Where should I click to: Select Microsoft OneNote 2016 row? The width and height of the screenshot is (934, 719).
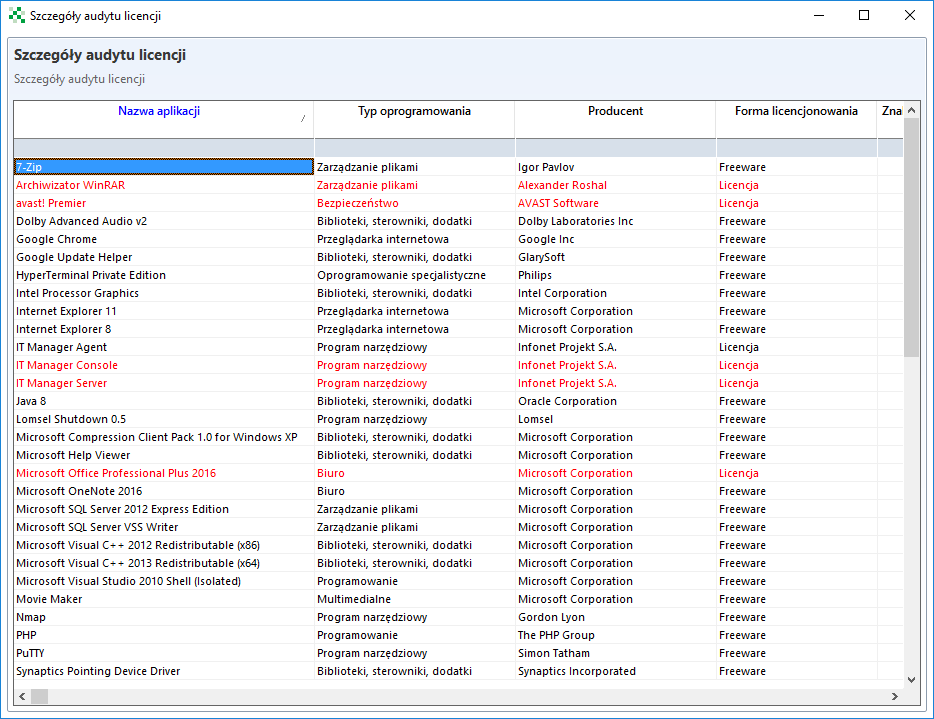459,491
